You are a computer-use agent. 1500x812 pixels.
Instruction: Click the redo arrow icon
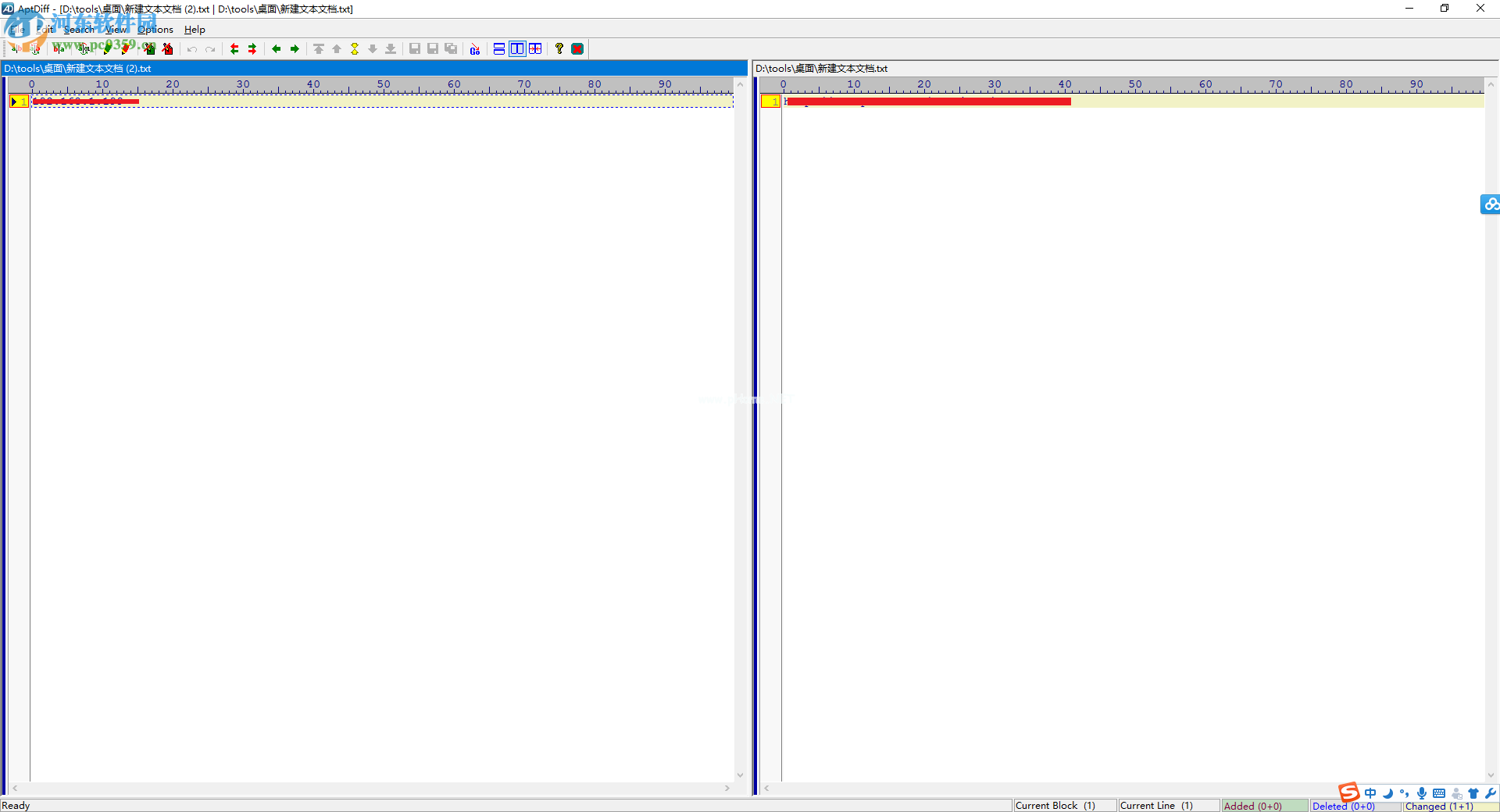(210, 48)
